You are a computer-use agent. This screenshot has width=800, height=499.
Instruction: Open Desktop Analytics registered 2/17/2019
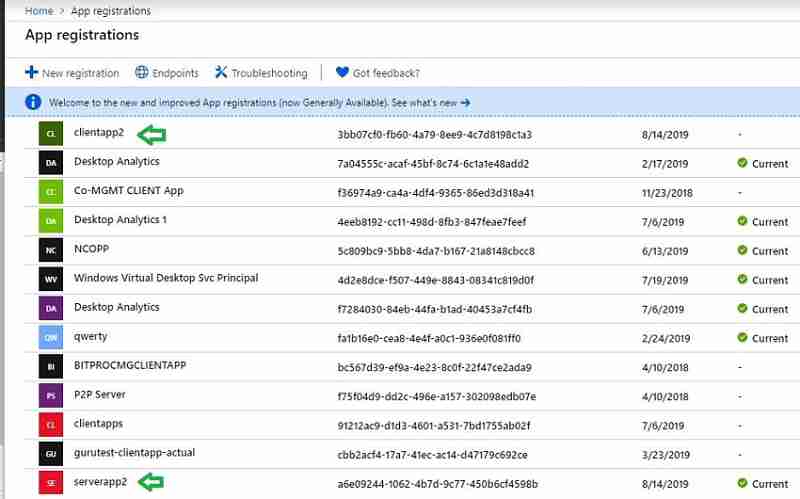click(x=117, y=161)
